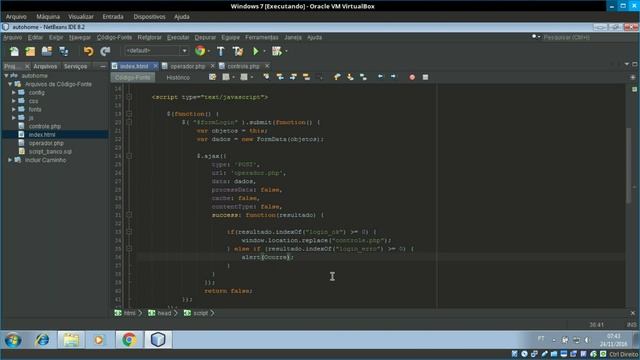Open the Refatorar menu

click(x=149, y=37)
